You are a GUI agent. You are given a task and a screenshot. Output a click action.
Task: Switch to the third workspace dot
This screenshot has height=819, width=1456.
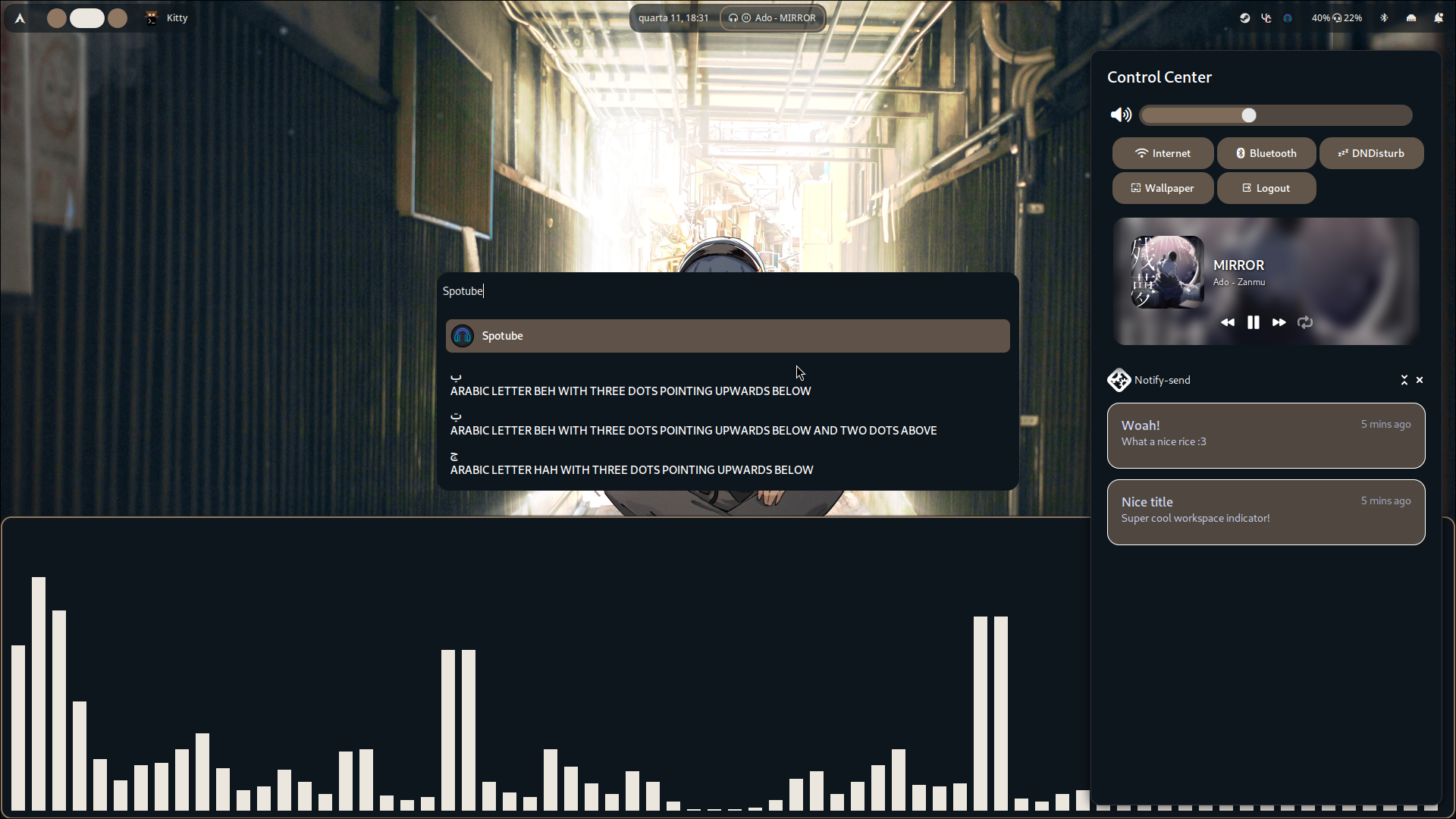(x=118, y=18)
